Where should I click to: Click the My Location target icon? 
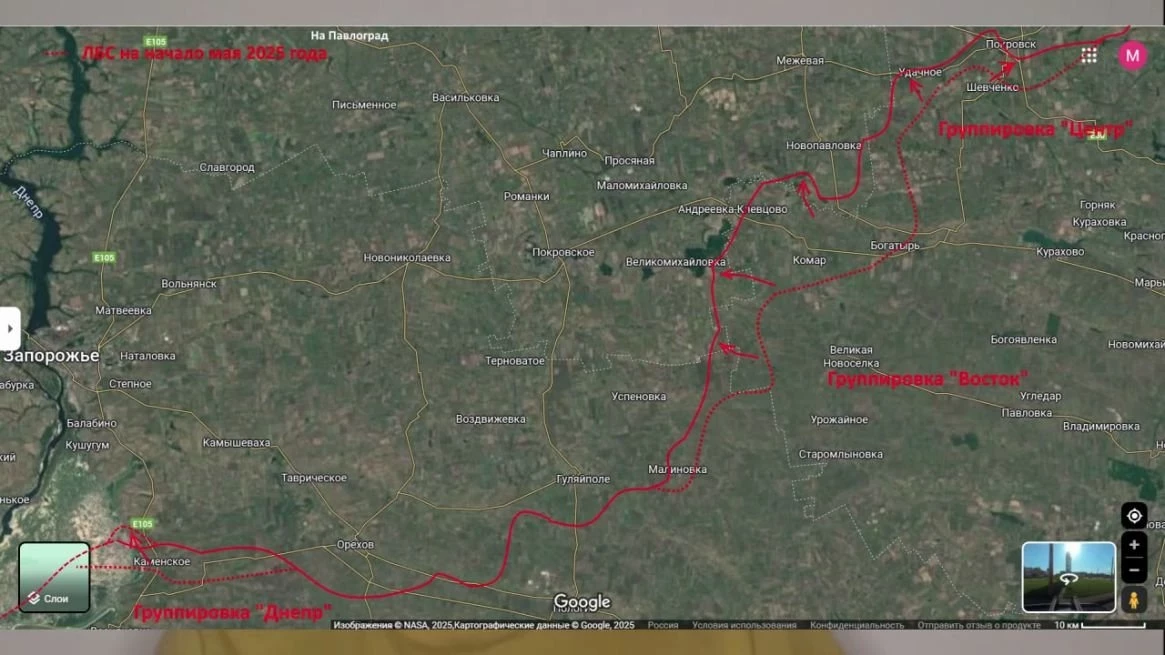pyautogui.click(x=1134, y=516)
